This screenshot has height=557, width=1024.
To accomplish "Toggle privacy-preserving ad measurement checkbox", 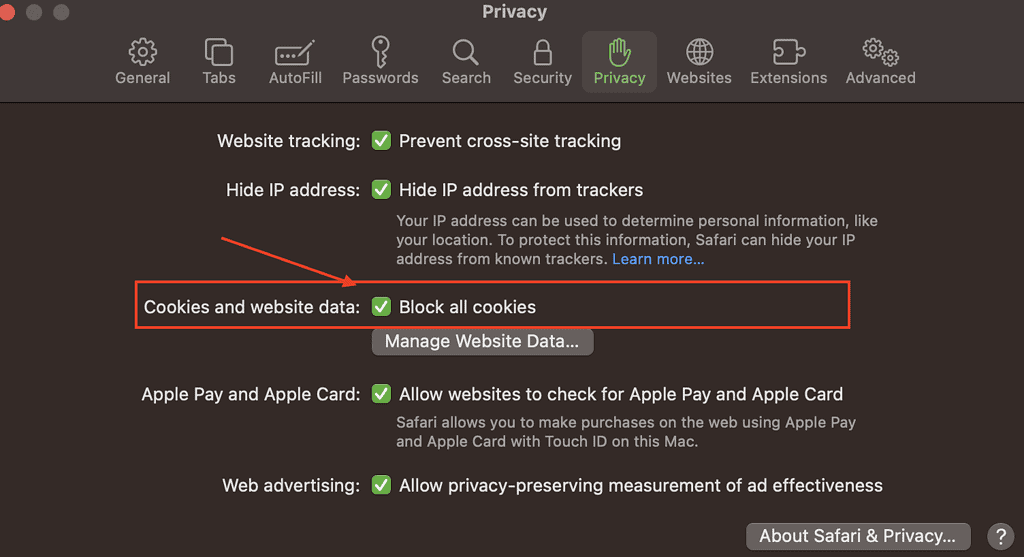I will [381, 486].
